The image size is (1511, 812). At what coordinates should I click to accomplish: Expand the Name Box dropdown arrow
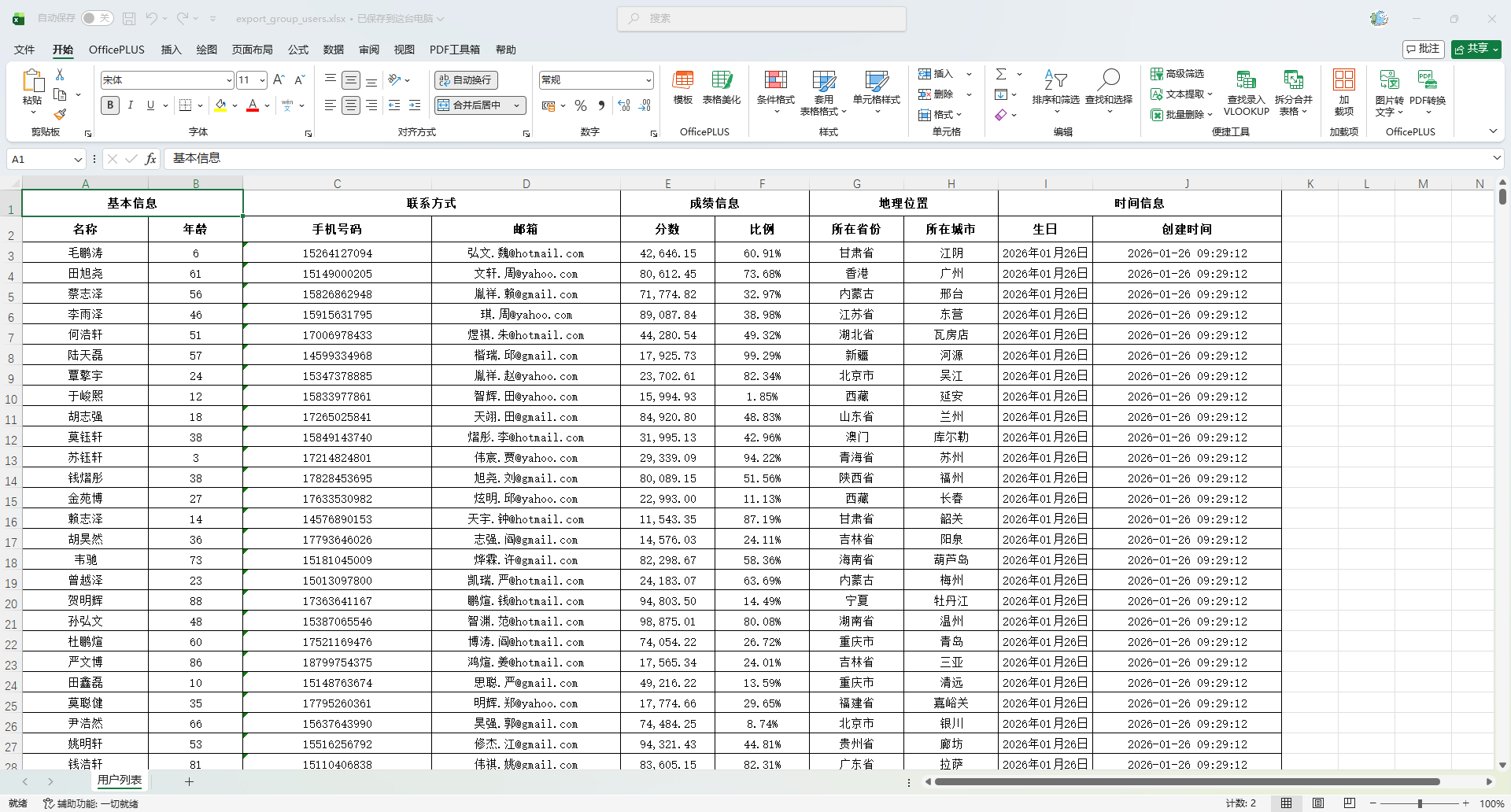point(78,159)
